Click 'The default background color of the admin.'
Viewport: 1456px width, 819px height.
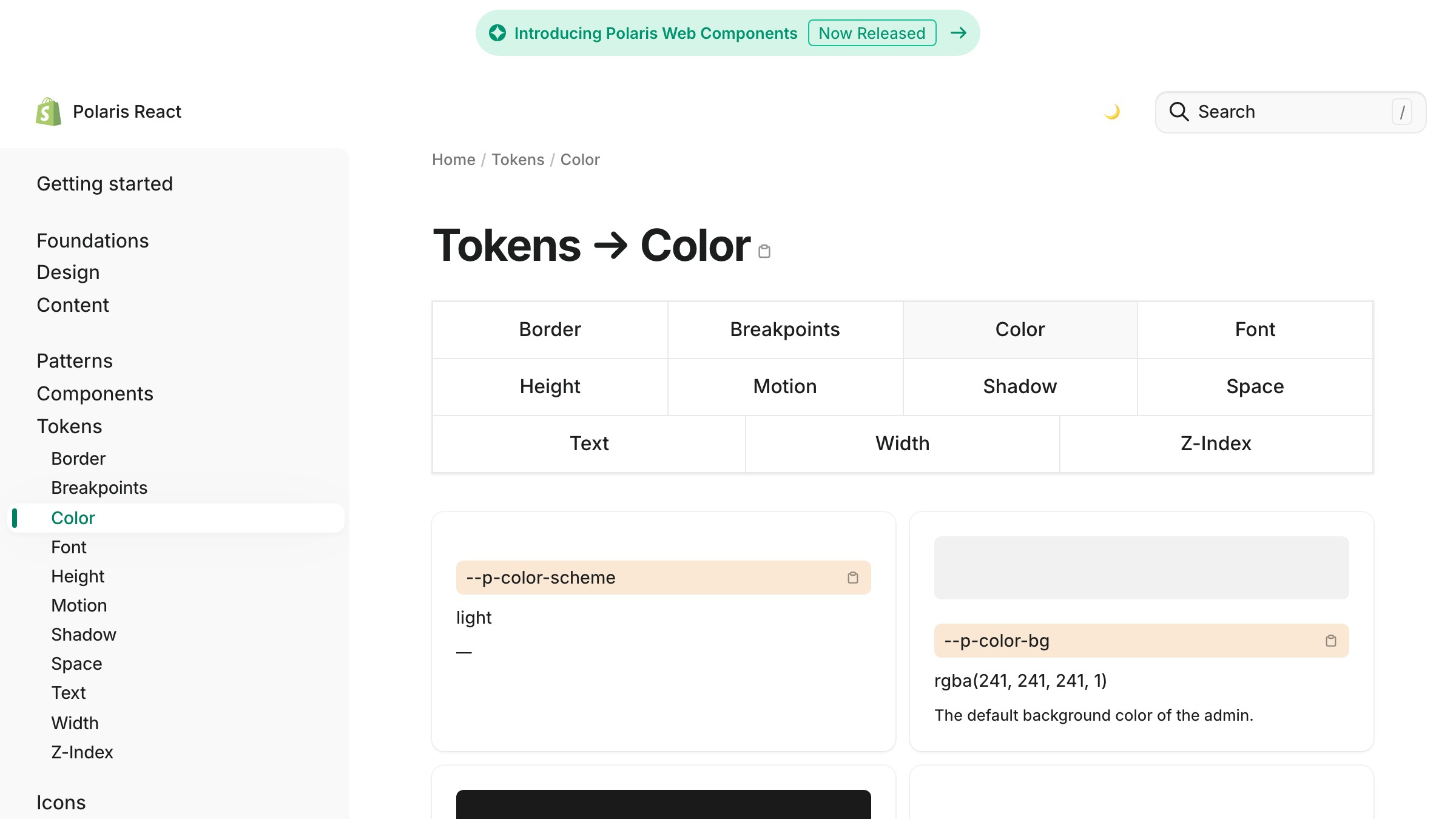[1093, 715]
